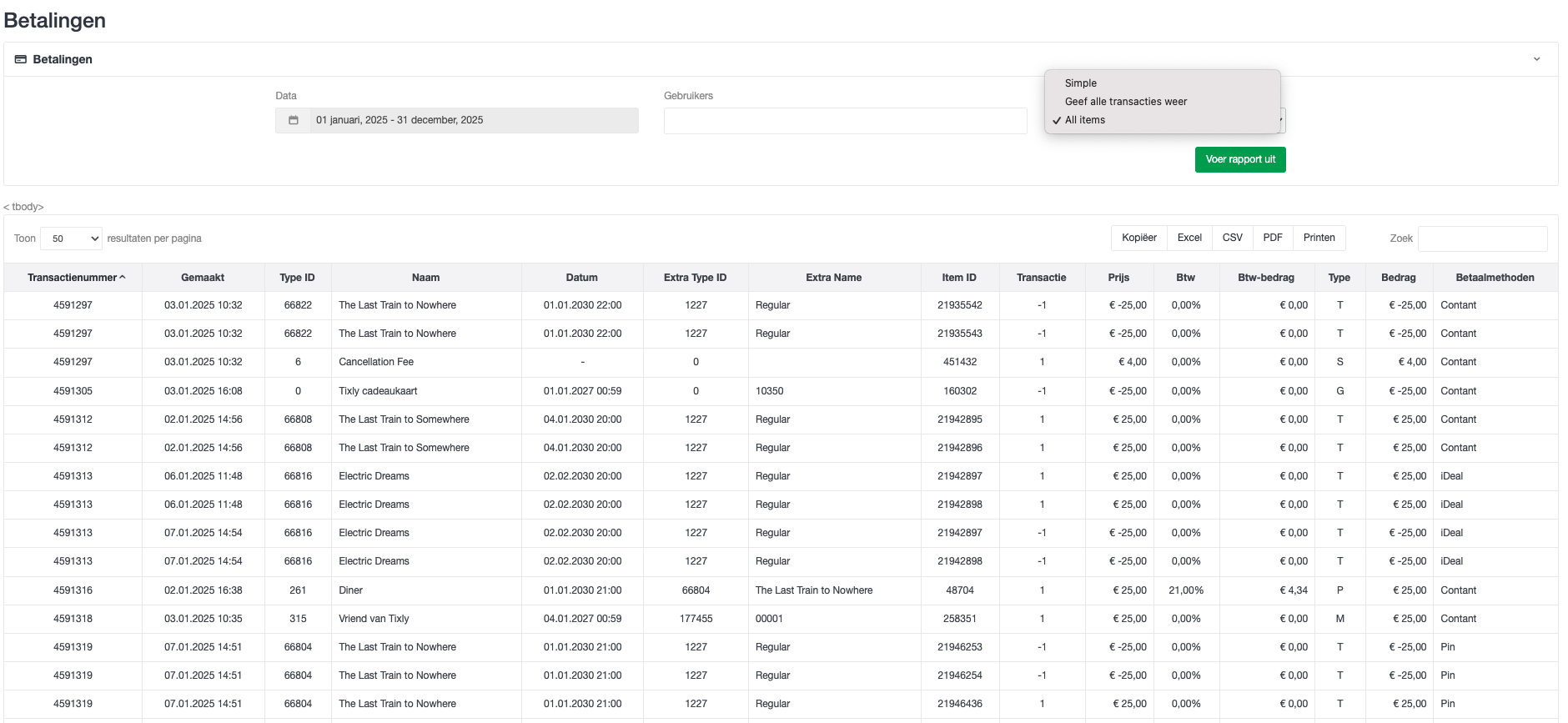Image resolution: width=1568 pixels, height=723 pixels.
Task: Click the Kopiëer export button
Action: pyautogui.click(x=1139, y=238)
